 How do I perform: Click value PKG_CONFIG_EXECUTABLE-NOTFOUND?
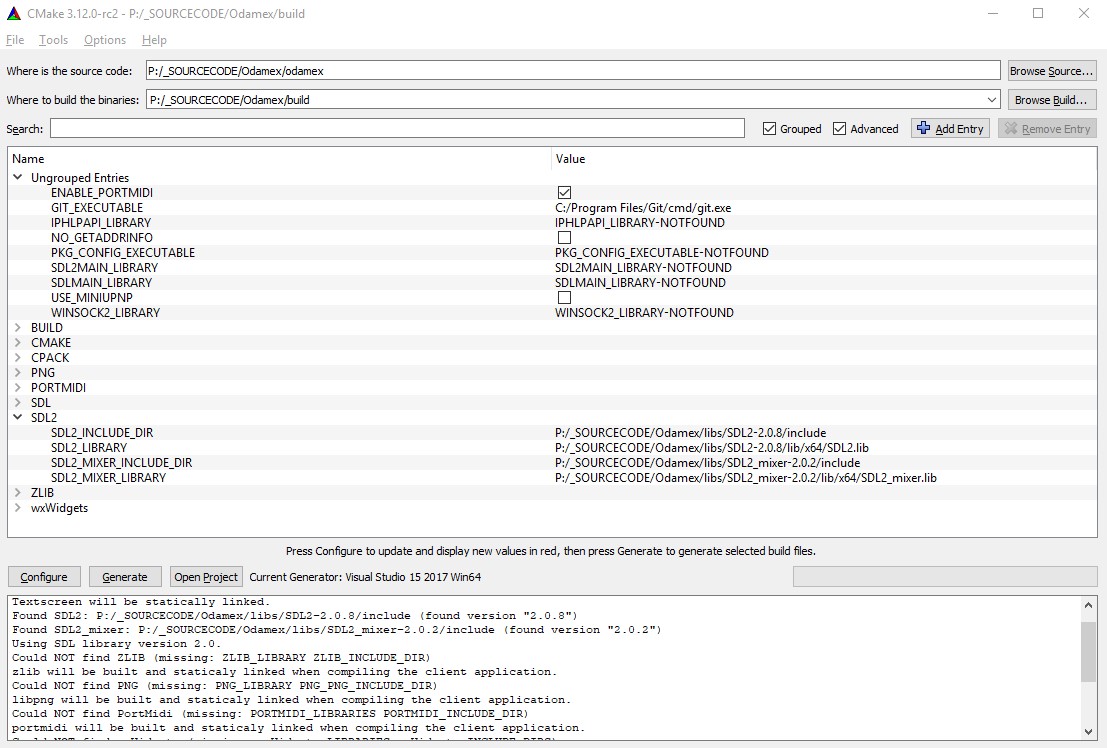(662, 253)
